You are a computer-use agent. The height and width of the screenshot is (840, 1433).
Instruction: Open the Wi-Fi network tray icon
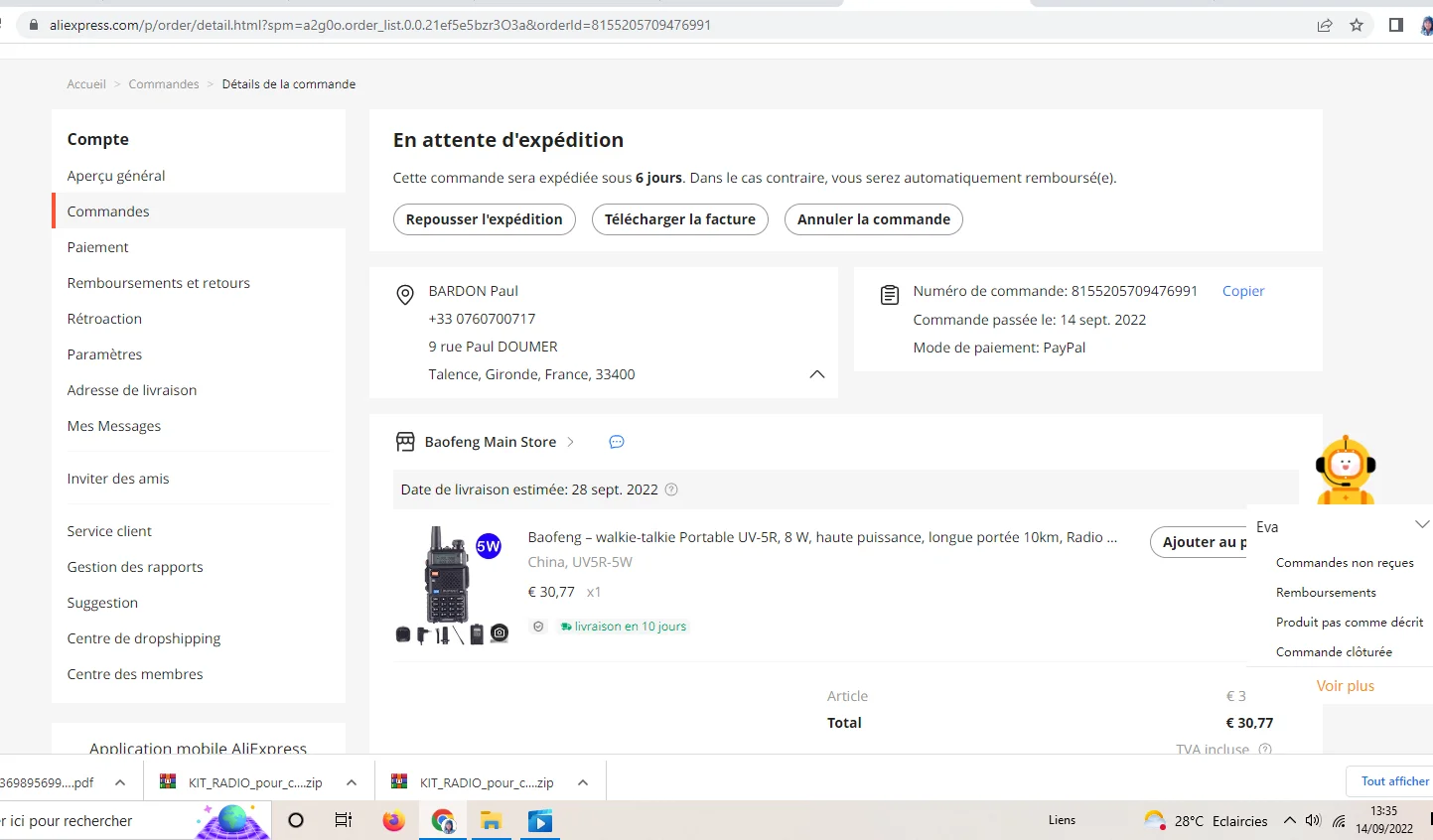tap(1339, 820)
